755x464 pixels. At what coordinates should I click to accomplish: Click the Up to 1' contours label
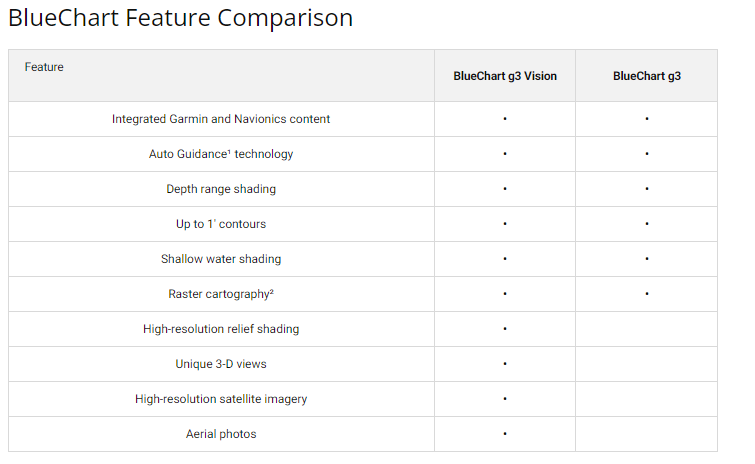point(221,224)
